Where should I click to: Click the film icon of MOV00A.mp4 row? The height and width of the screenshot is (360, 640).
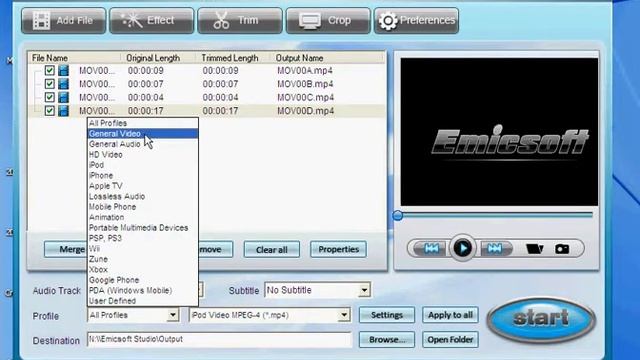[x=63, y=70]
